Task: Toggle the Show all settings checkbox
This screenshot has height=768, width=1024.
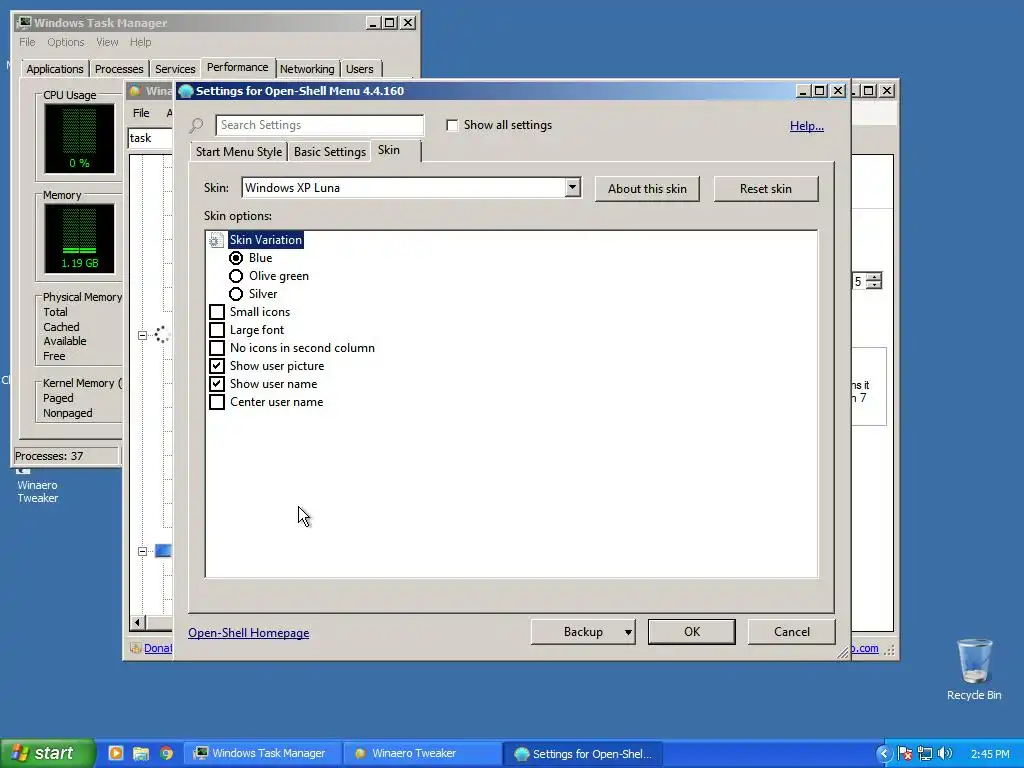Action: (452, 125)
